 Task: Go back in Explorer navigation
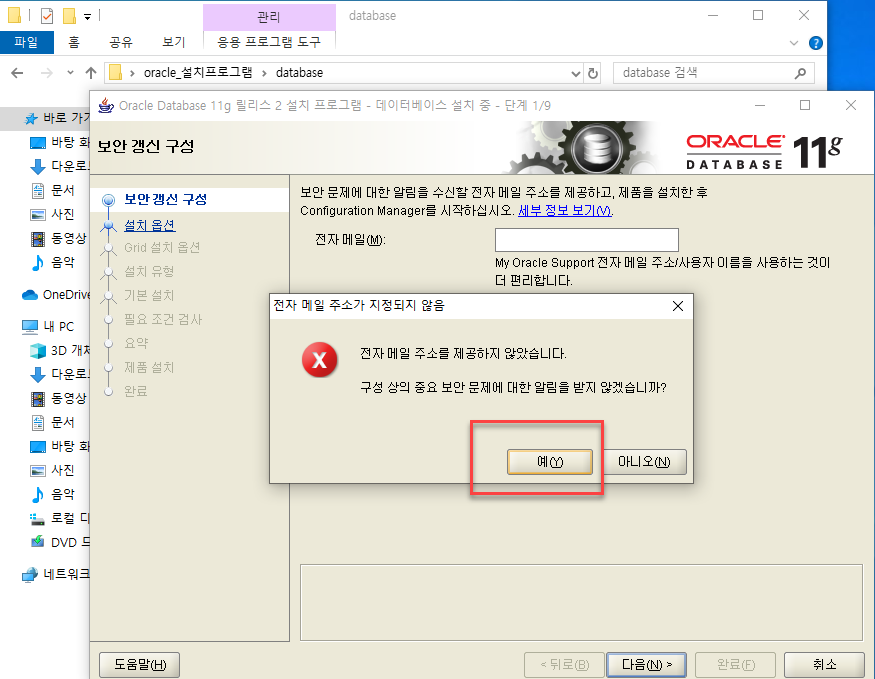tap(17, 73)
